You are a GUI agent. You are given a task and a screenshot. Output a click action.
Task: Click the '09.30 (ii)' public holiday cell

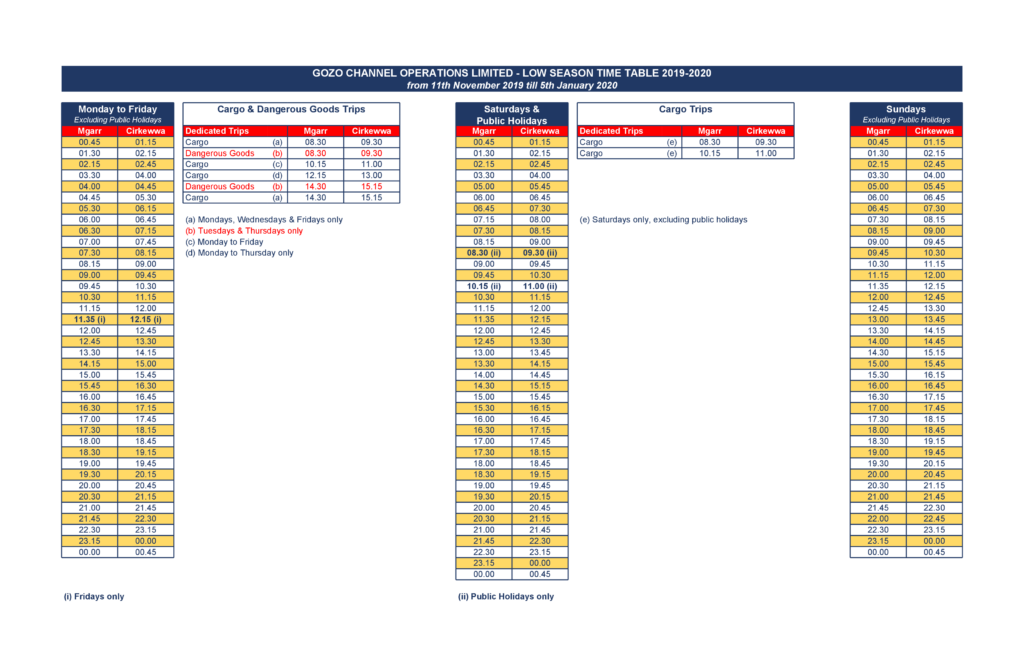540,253
